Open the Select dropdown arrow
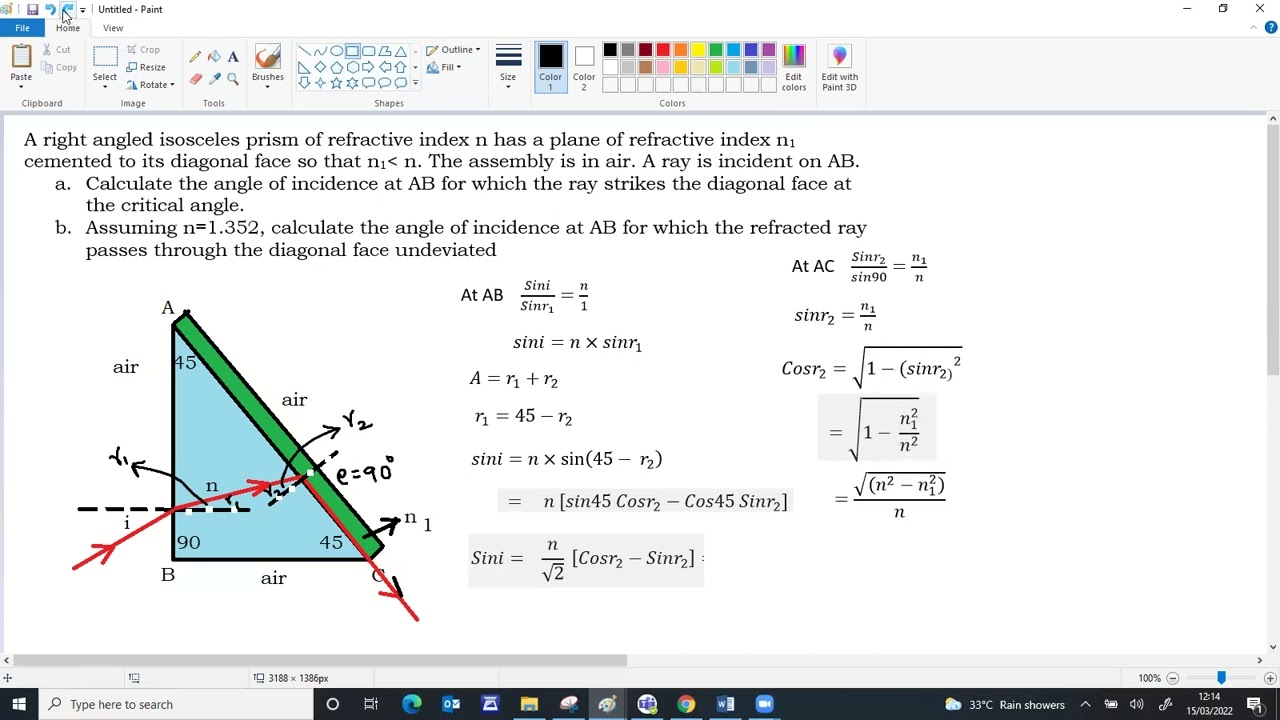The image size is (1280, 720). point(104,87)
